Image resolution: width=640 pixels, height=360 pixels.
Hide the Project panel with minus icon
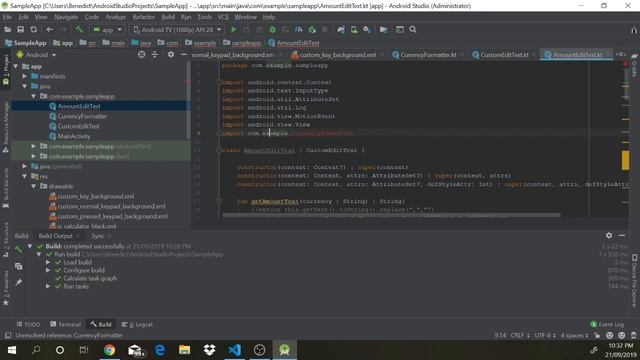(184, 55)
